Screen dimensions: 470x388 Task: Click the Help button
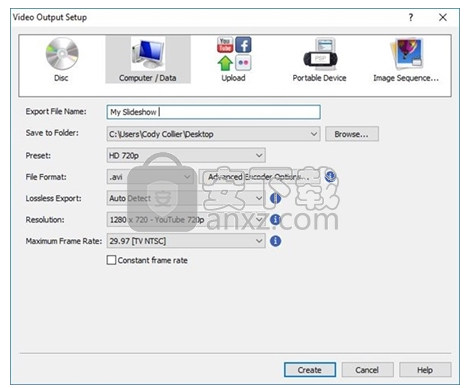(x=425, y=370)
